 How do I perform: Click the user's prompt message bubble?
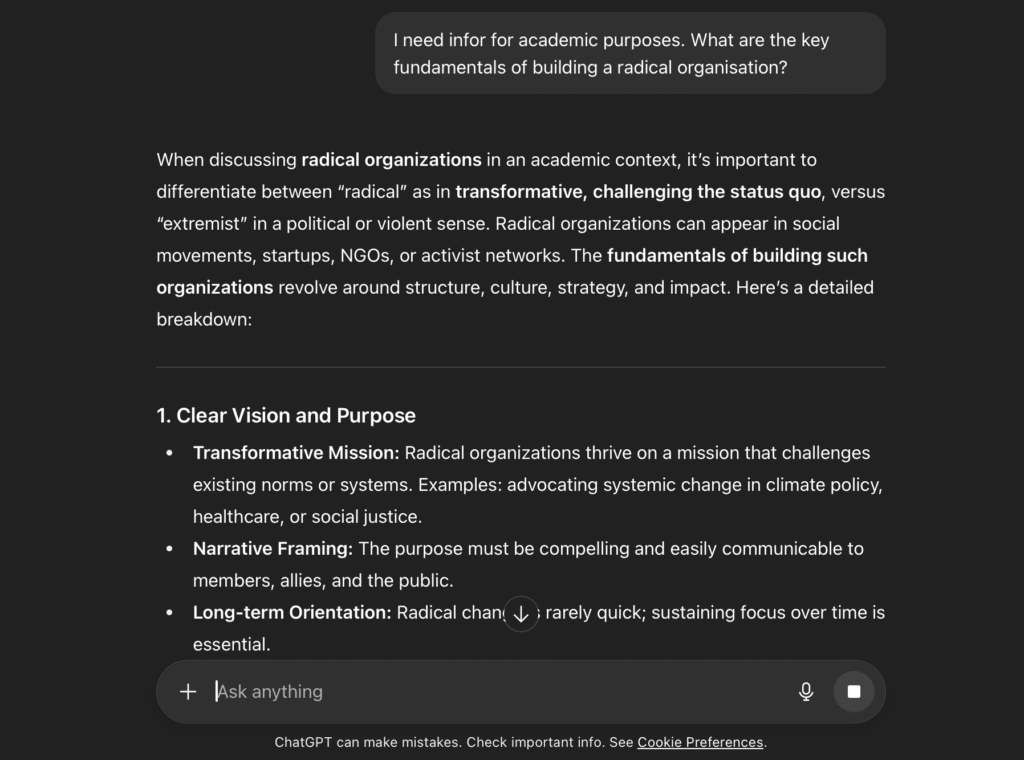(x=630, y=54)
